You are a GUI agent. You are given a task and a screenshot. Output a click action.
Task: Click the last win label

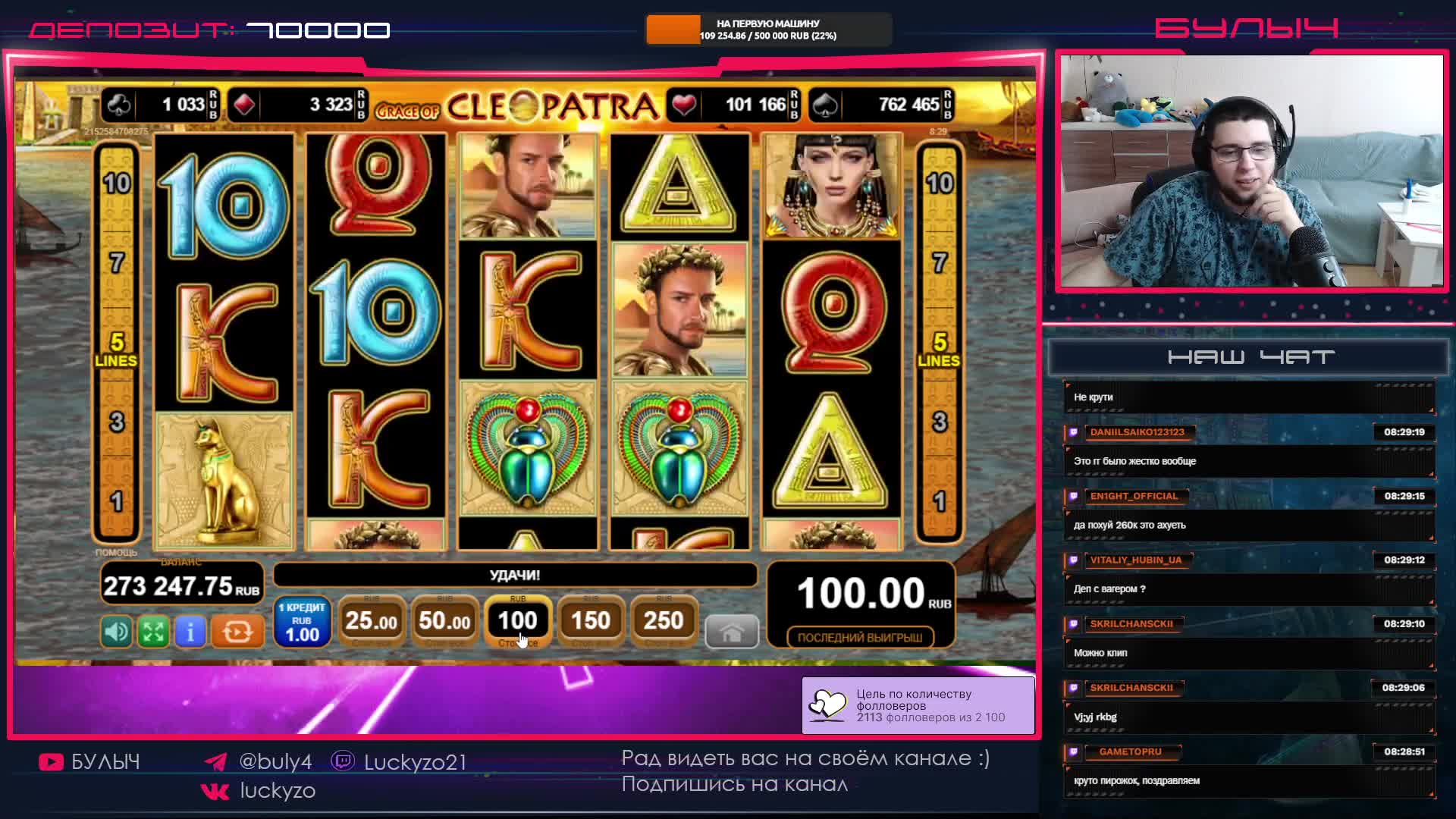pyautogui.click(x=860, y=638)
